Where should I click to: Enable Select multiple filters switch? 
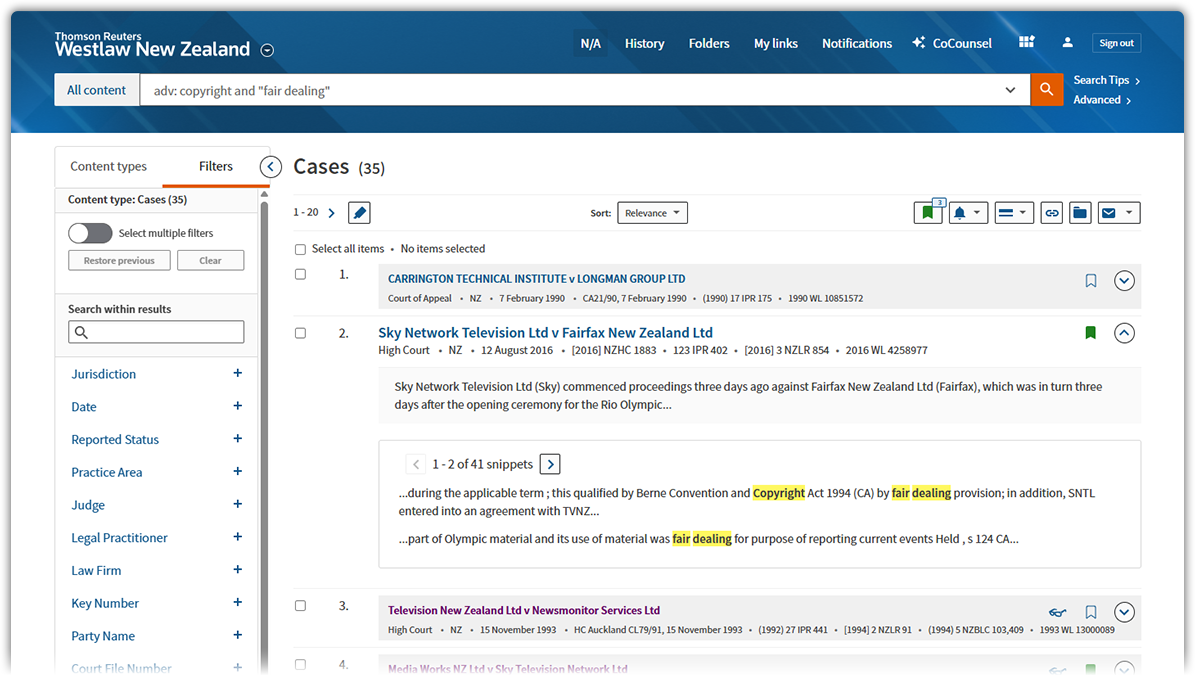tap(90, 232)
